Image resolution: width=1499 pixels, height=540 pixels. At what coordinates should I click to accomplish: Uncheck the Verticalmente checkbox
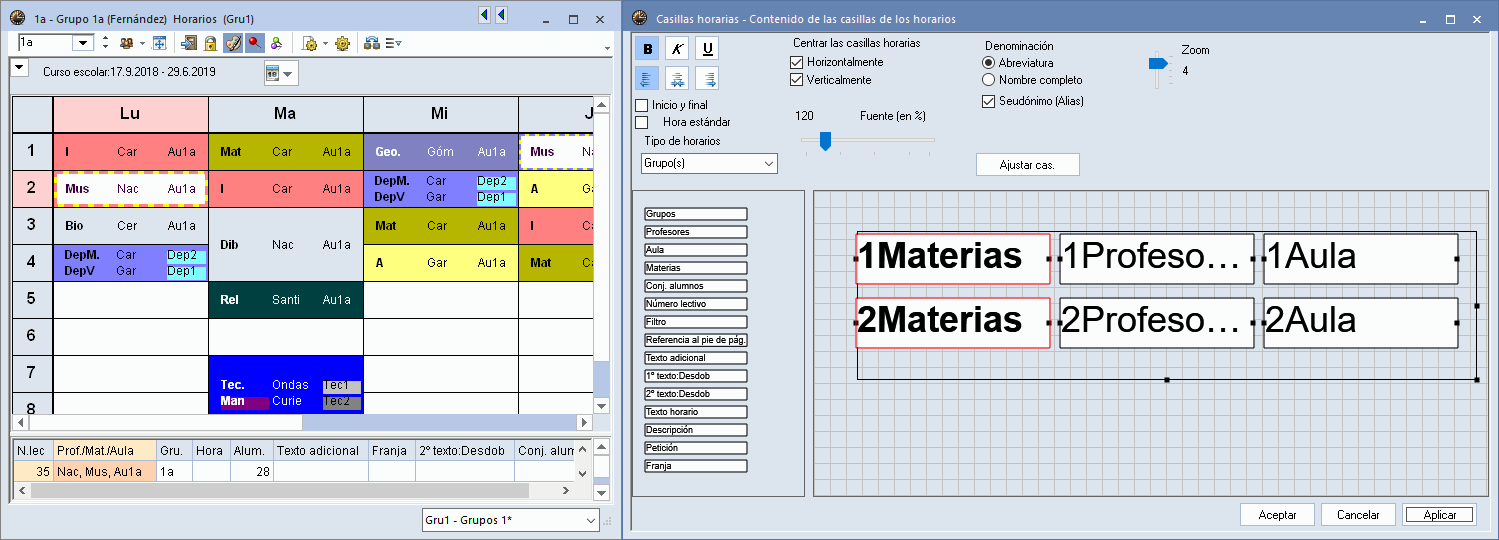797,80
